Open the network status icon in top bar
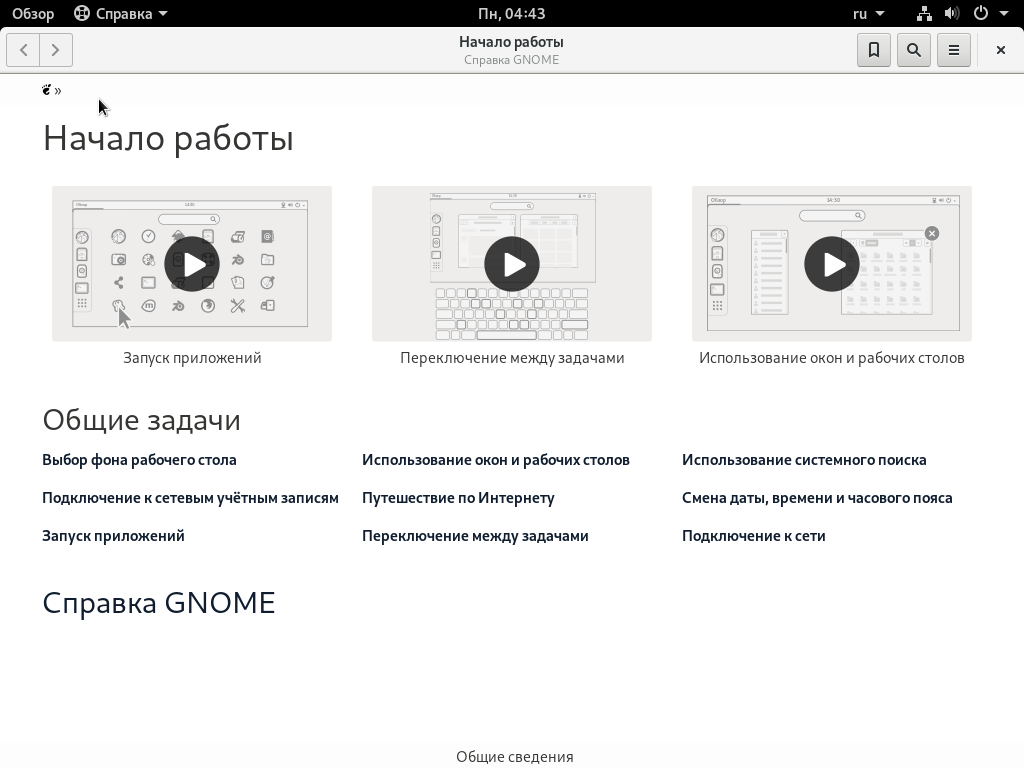 tap(923, 13)
